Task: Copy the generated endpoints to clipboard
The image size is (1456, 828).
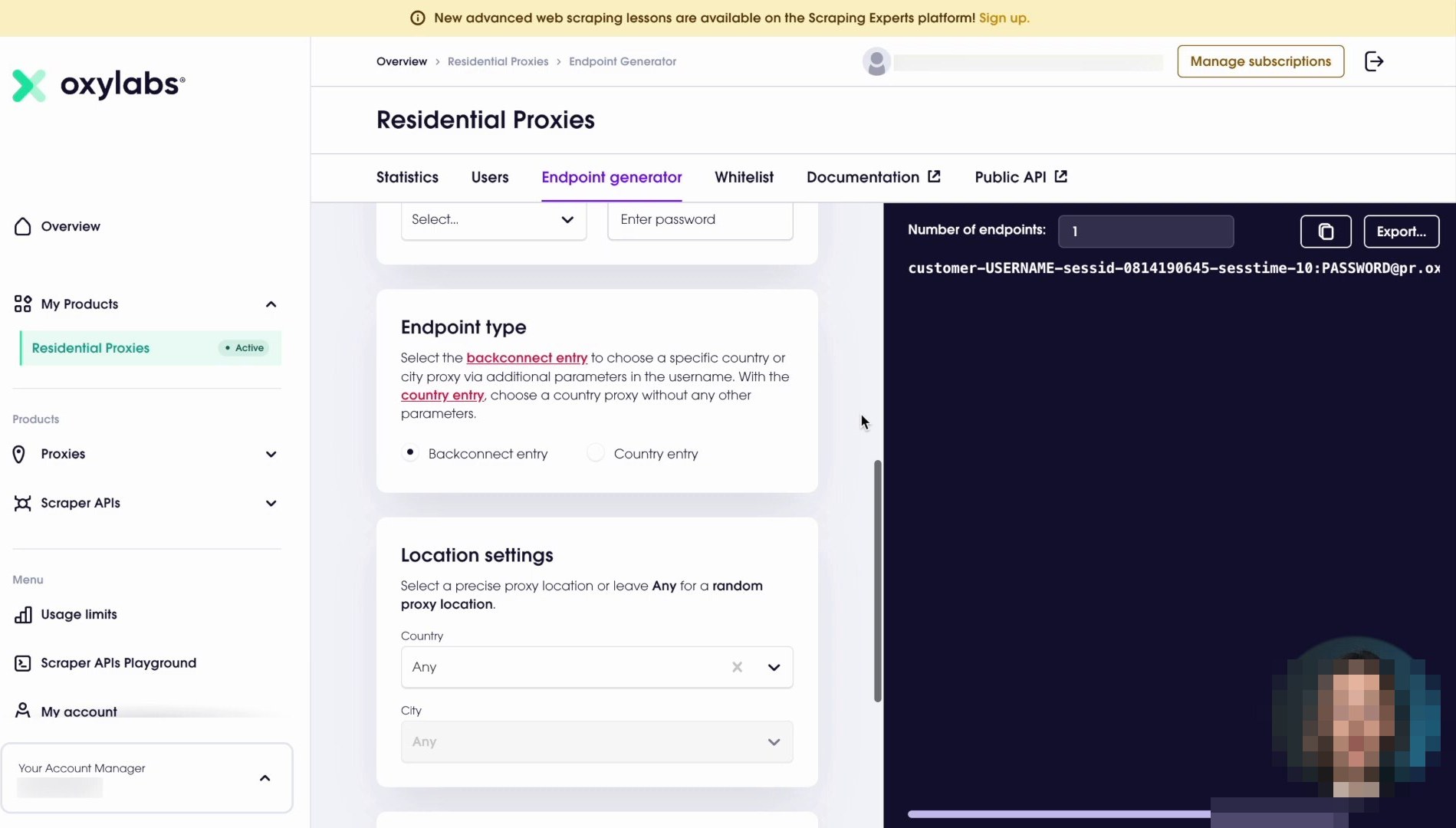Action: [x=1326, y=232]
